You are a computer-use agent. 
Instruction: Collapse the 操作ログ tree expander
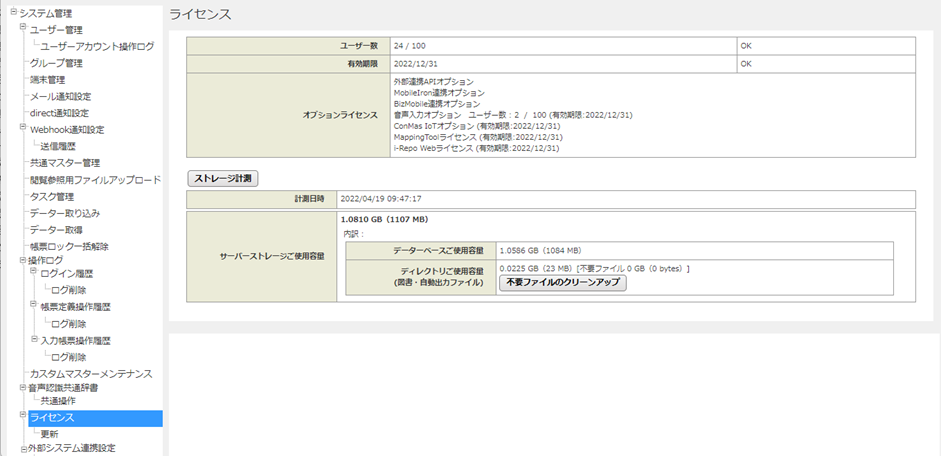point(23,259)
